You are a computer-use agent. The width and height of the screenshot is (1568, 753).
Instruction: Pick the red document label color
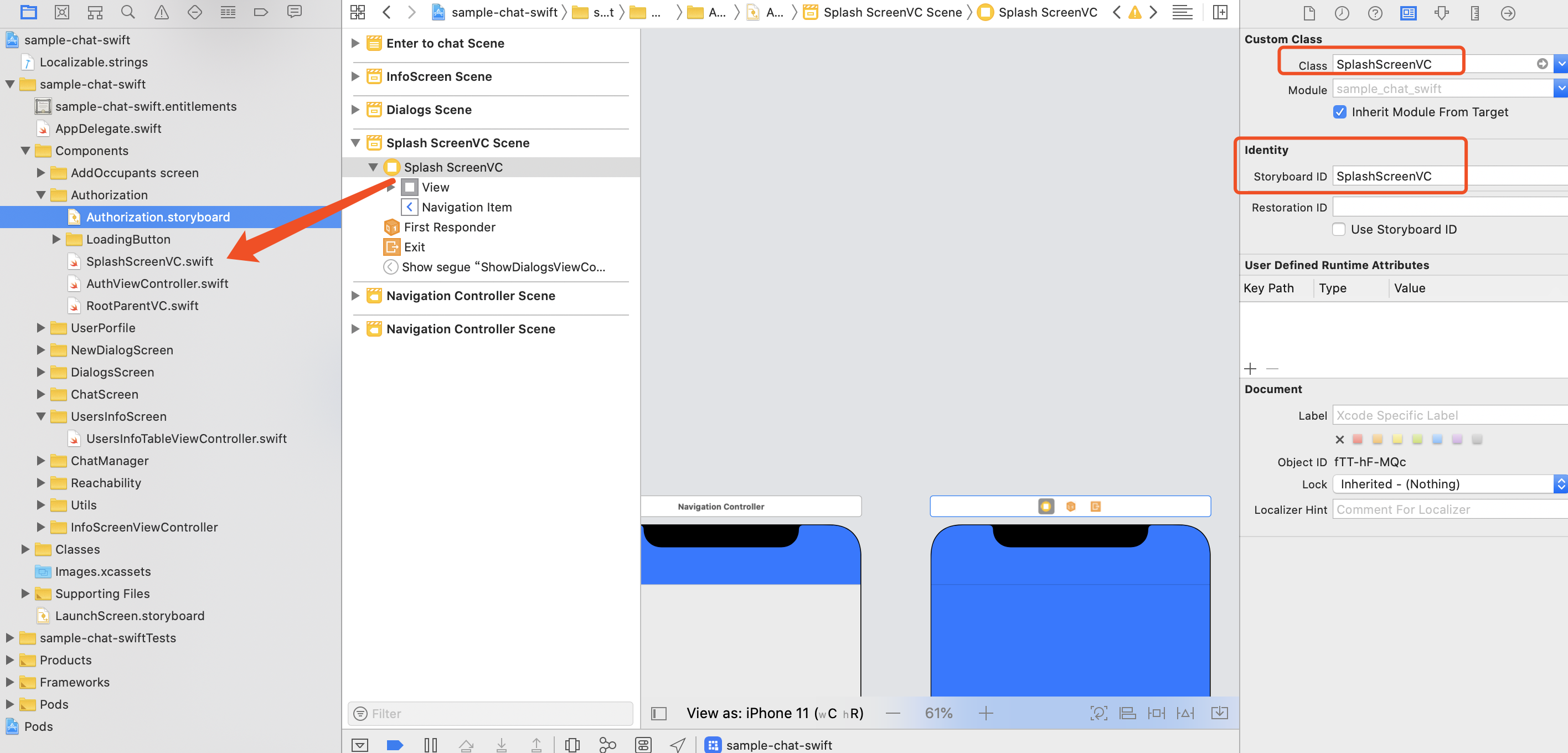[x=1358, y=439]
